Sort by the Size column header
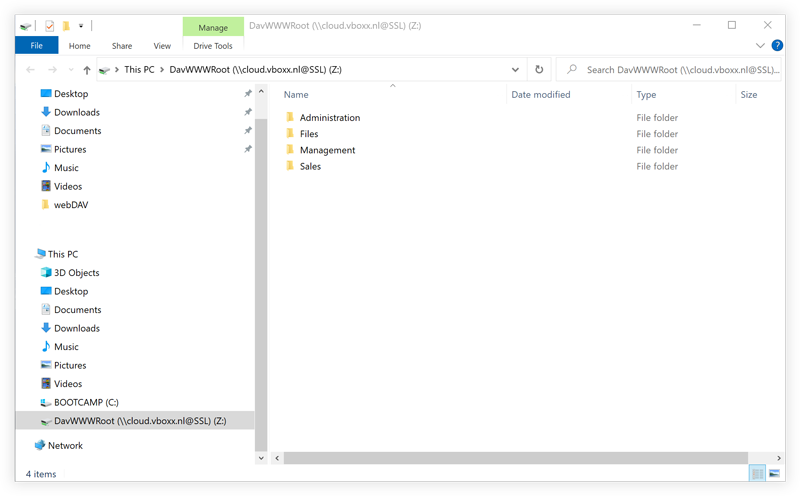 (748, 94)
